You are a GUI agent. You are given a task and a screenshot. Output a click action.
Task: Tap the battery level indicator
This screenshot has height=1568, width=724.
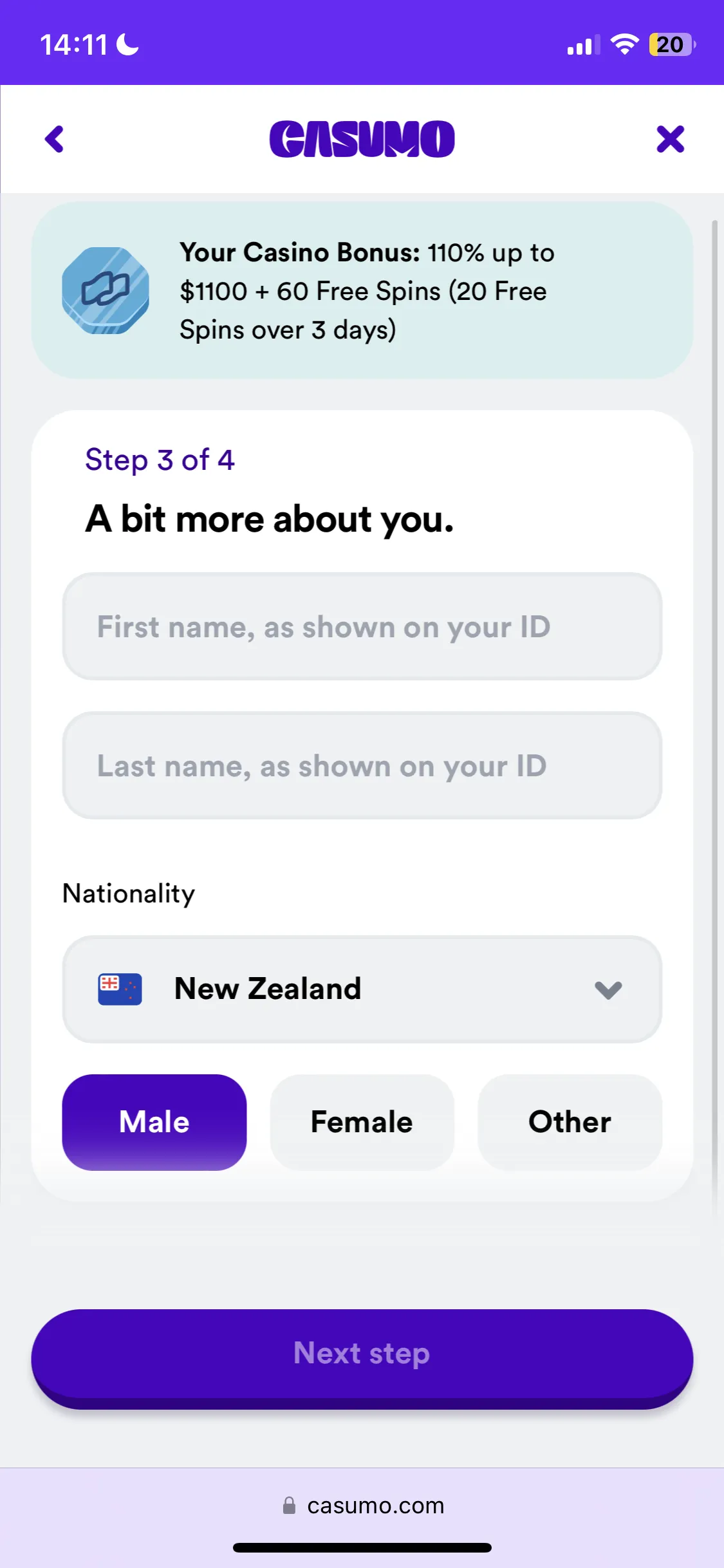click(671, 44)
